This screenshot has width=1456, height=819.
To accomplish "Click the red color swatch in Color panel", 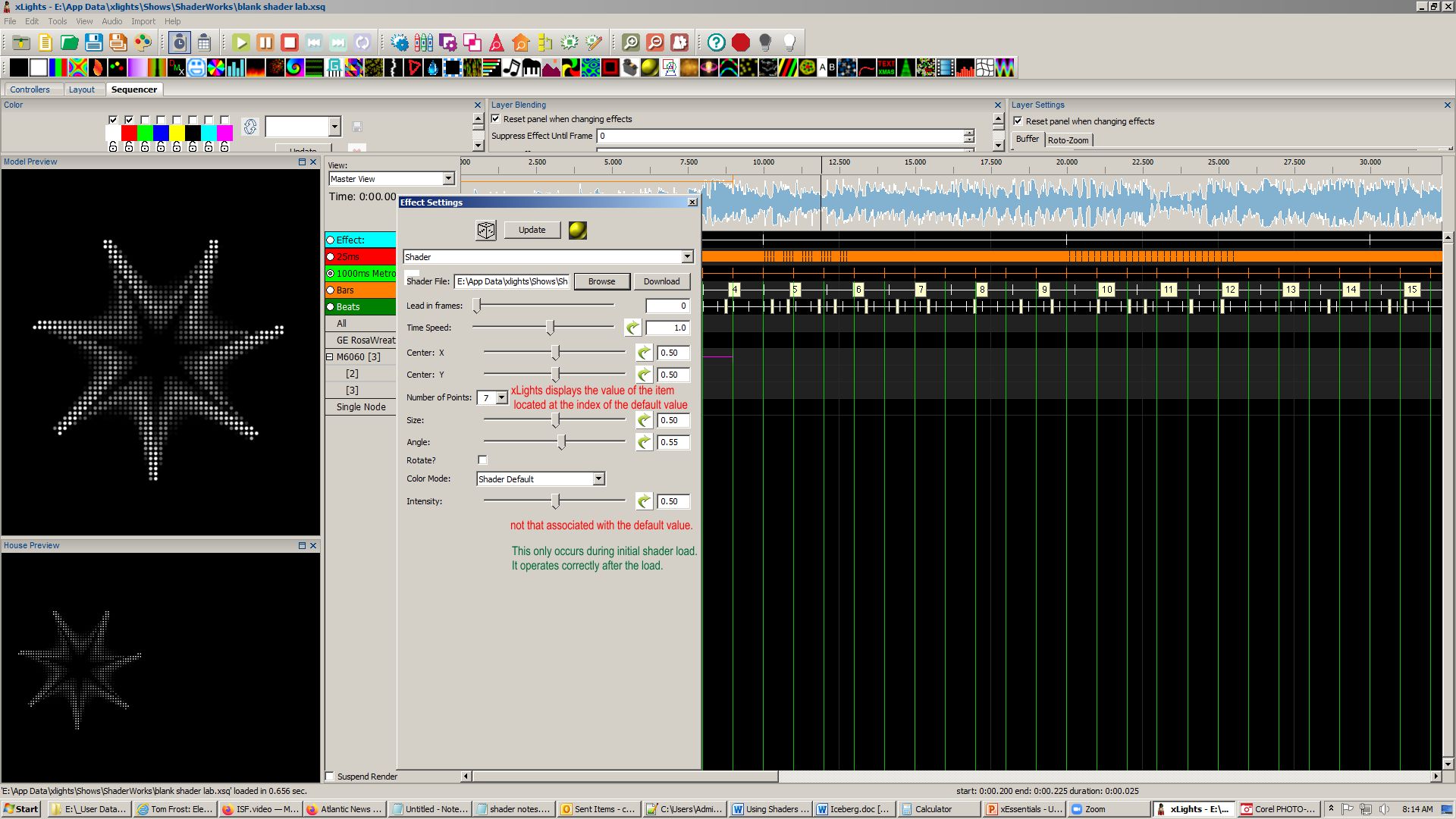I will click(x=129, y=133).
